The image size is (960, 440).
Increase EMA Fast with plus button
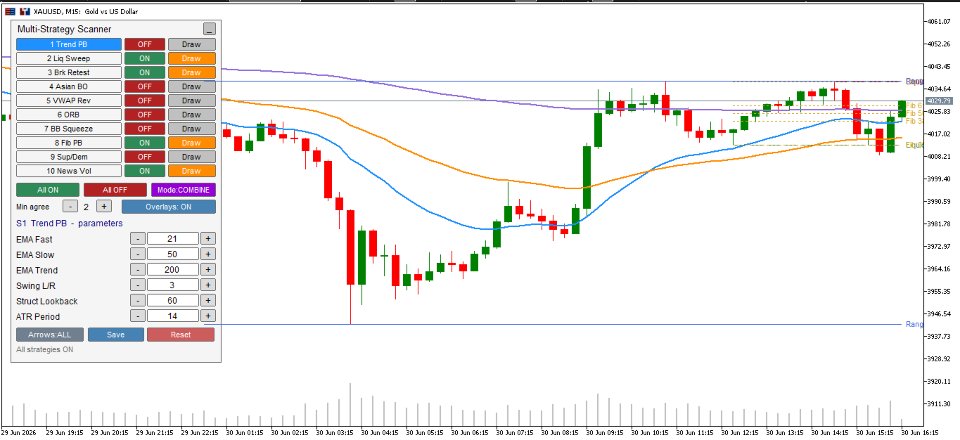[x=208, y=239]
